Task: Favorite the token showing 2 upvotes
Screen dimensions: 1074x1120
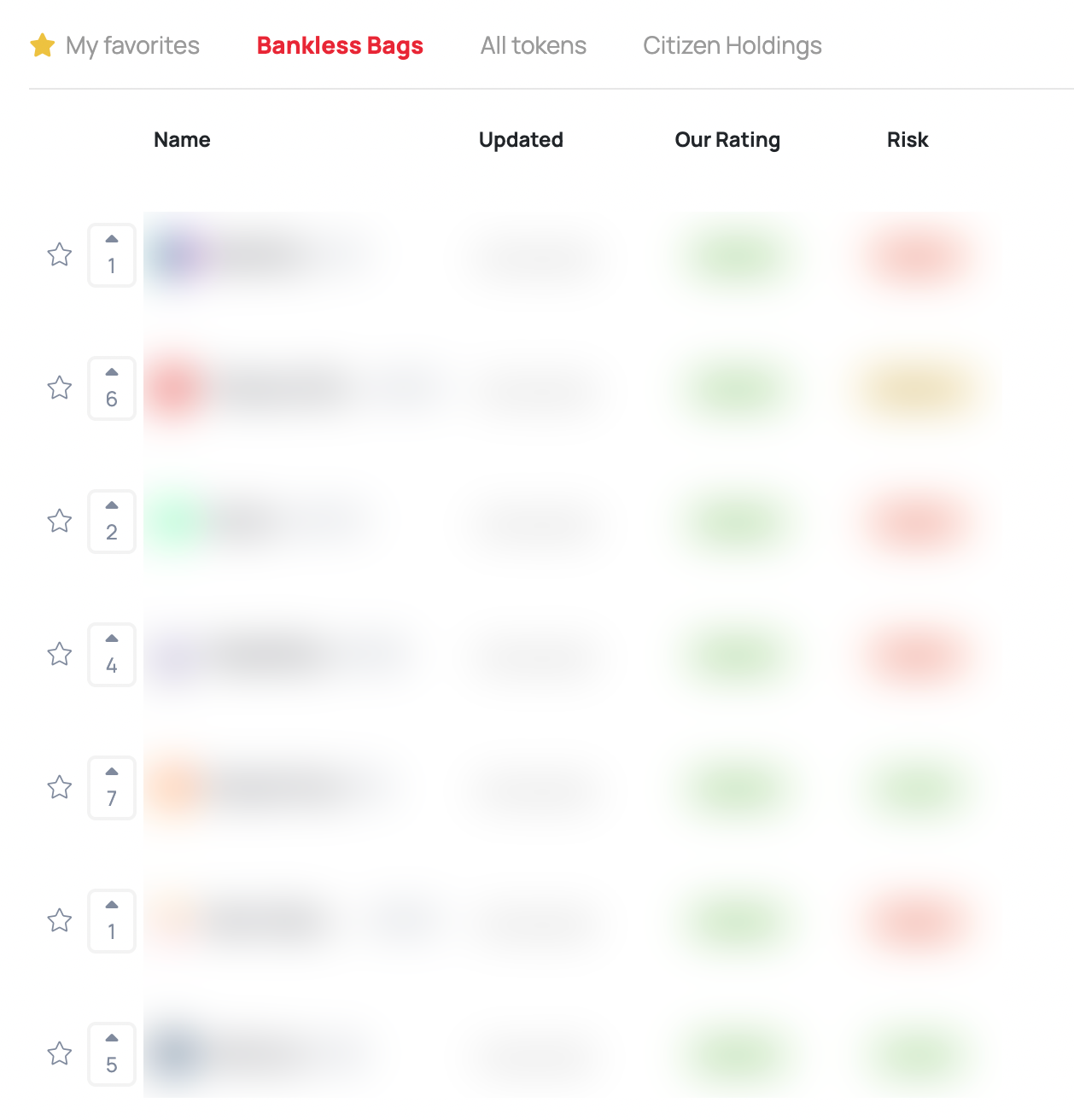Action: click(60, 521)
